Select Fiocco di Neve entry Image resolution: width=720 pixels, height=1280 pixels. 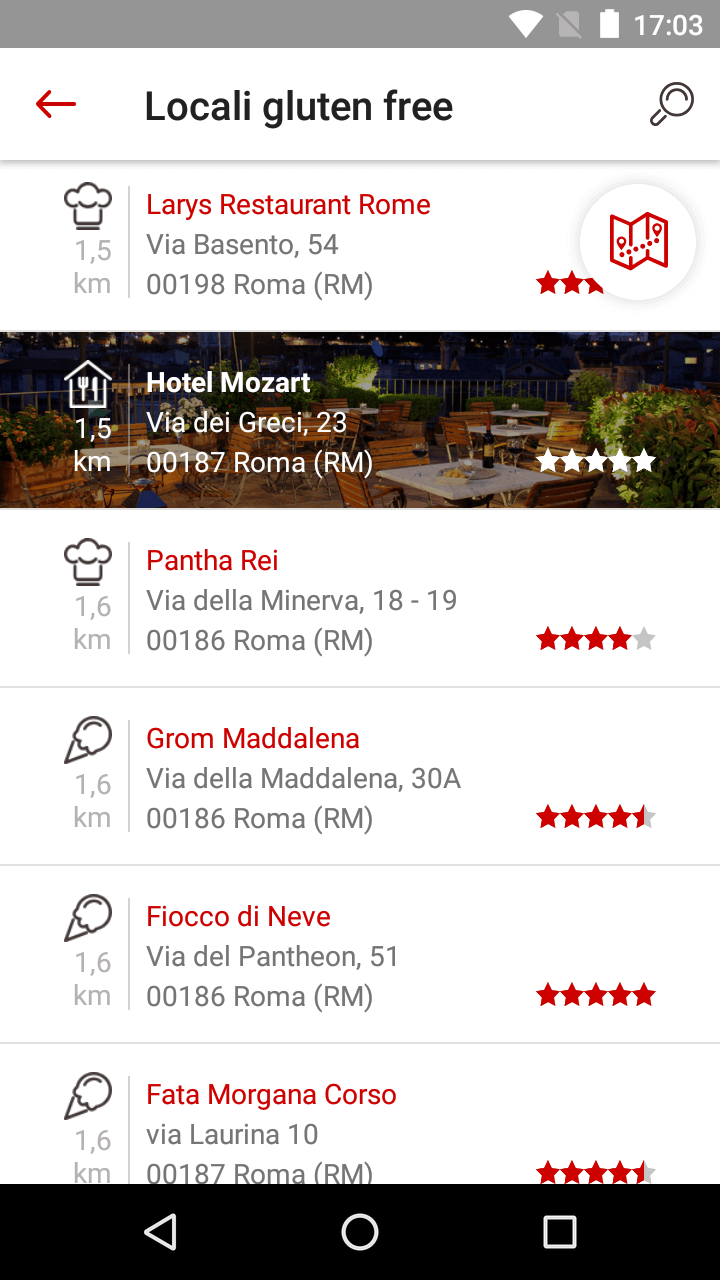point(238,917)
